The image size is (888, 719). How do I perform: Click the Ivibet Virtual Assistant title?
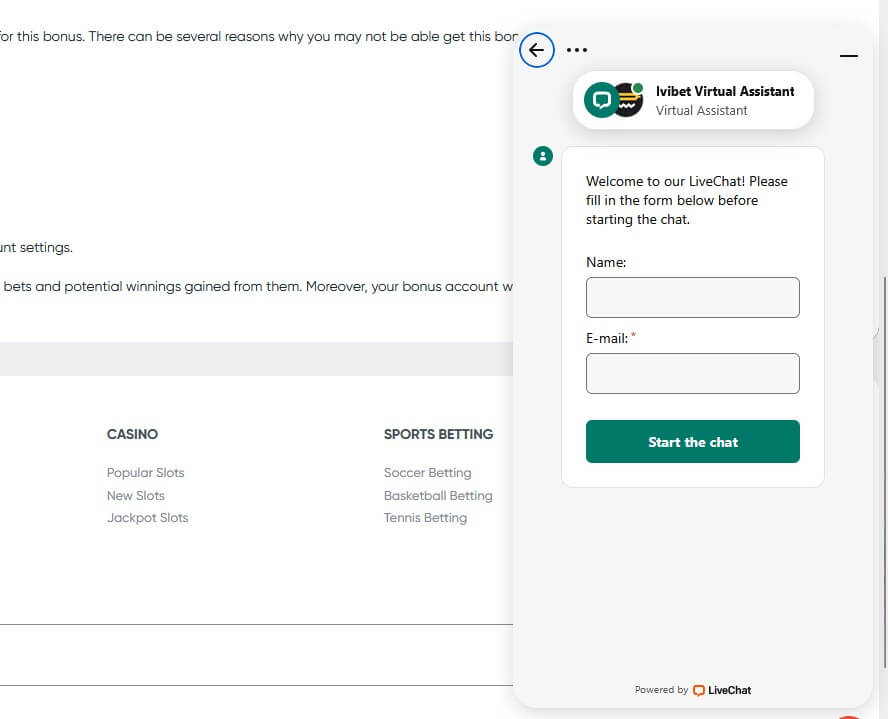(725, 91)
